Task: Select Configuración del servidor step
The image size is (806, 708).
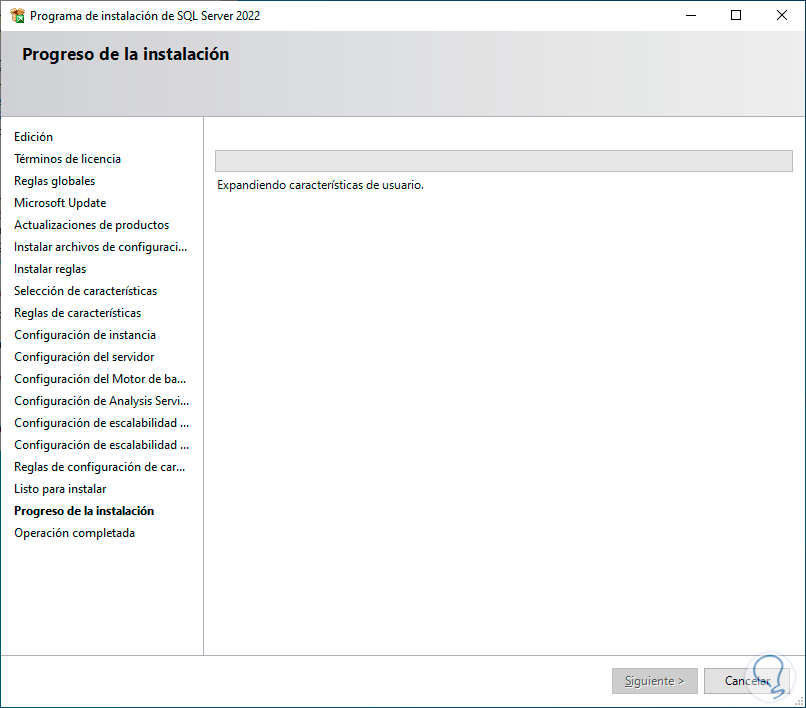Action: pos(84,357)
